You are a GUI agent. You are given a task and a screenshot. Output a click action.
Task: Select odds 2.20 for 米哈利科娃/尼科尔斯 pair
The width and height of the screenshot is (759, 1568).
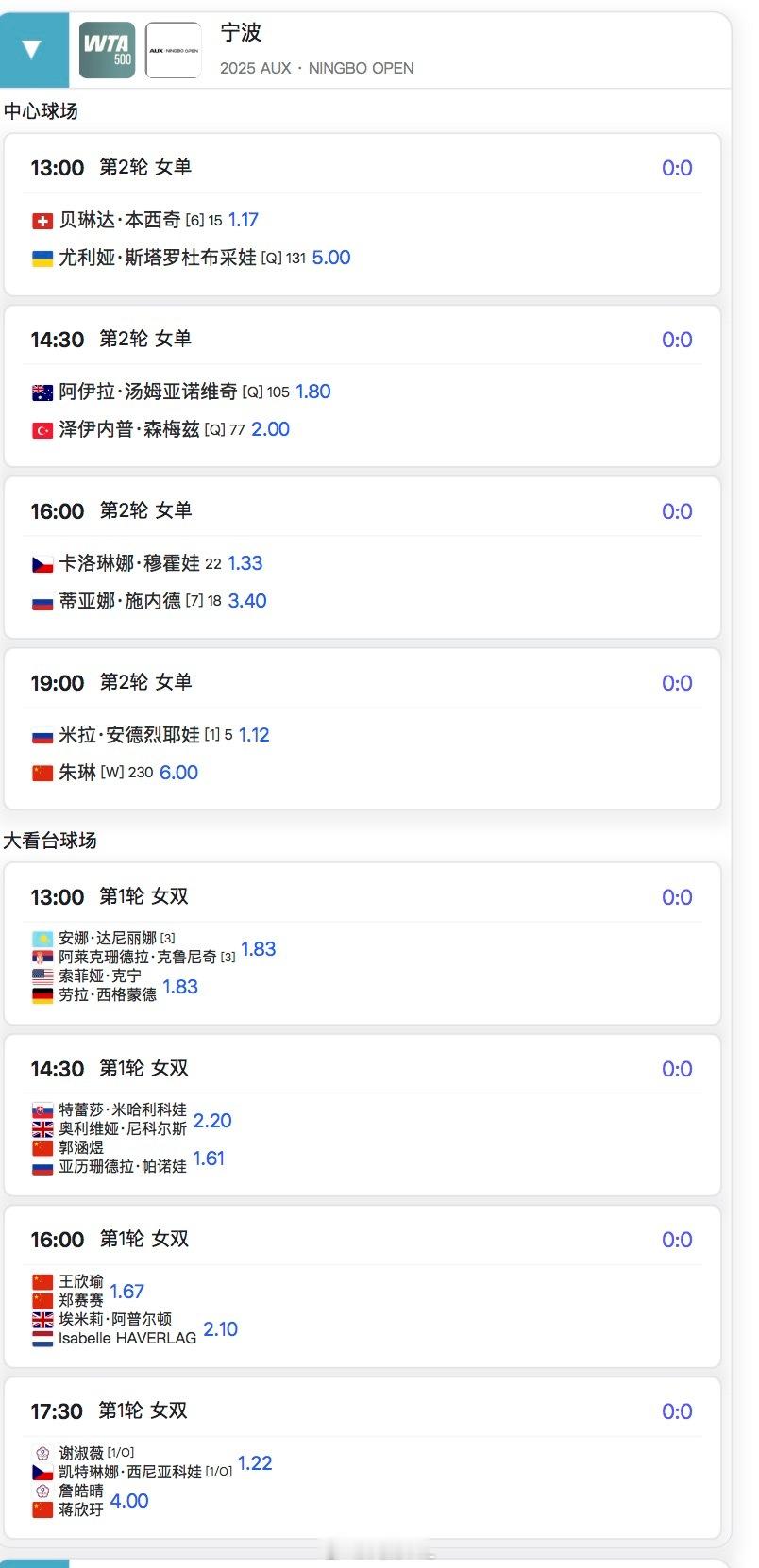[x=212, y=1121]
